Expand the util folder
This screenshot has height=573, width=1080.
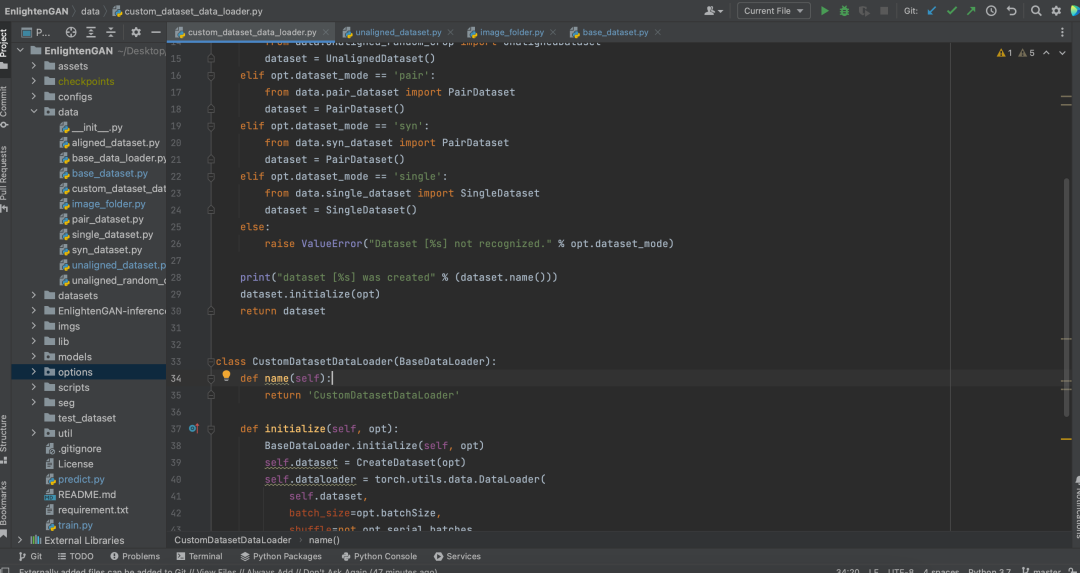[34, 433]
